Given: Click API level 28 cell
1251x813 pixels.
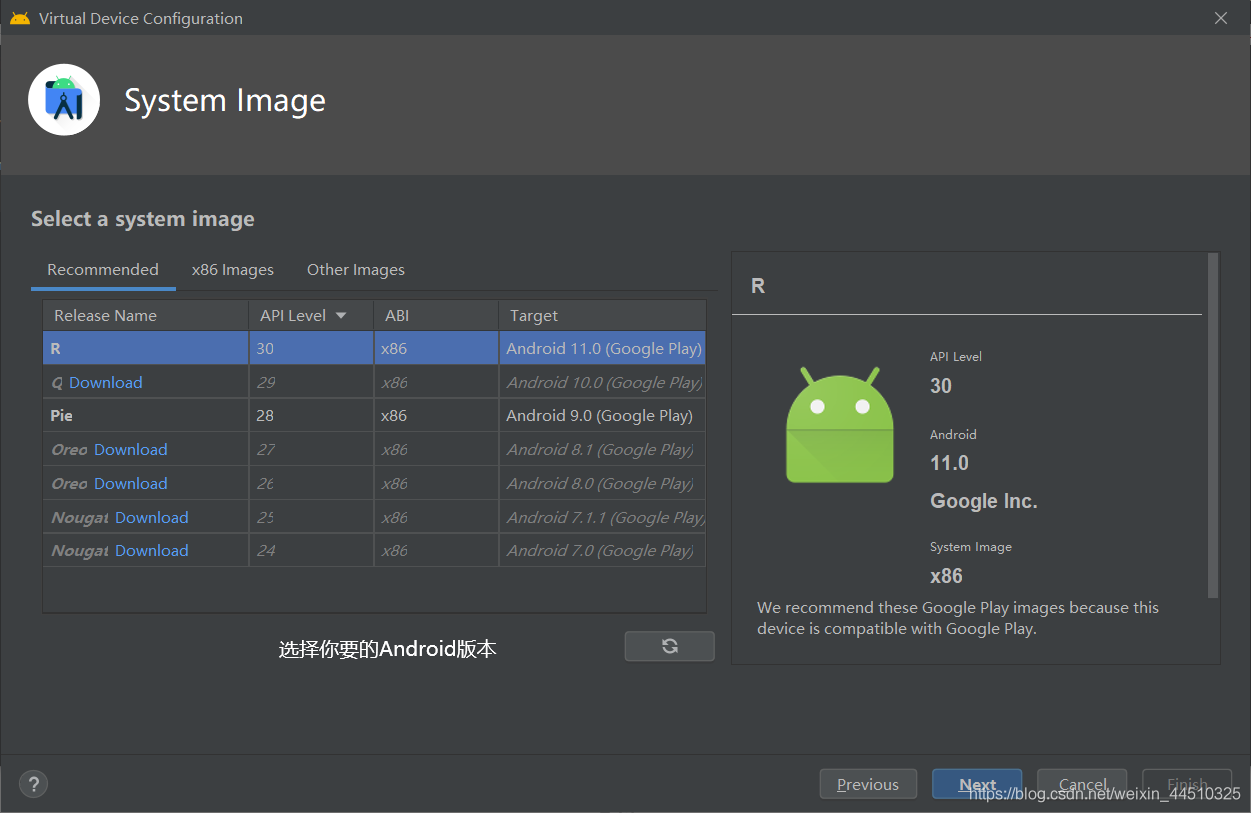Looking at the screenshot, I should click(x=311, y=416).
